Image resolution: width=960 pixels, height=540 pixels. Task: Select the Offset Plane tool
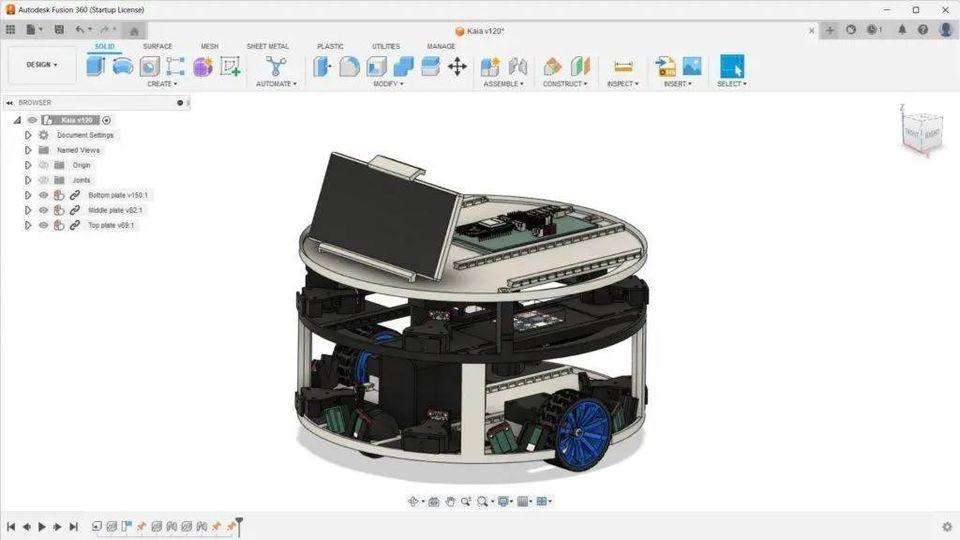point(552,66)
